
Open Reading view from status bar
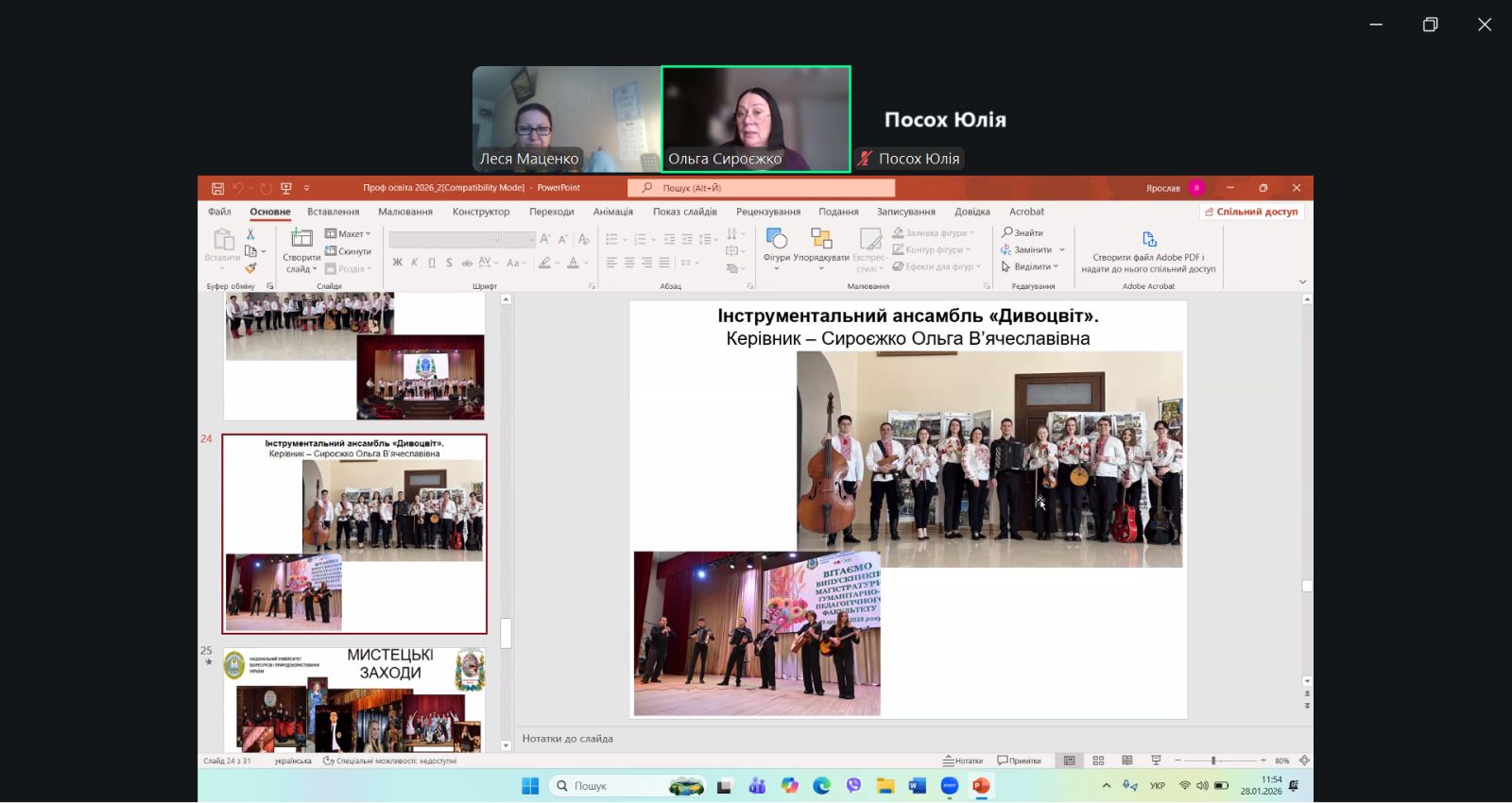tap(1126, 760)
